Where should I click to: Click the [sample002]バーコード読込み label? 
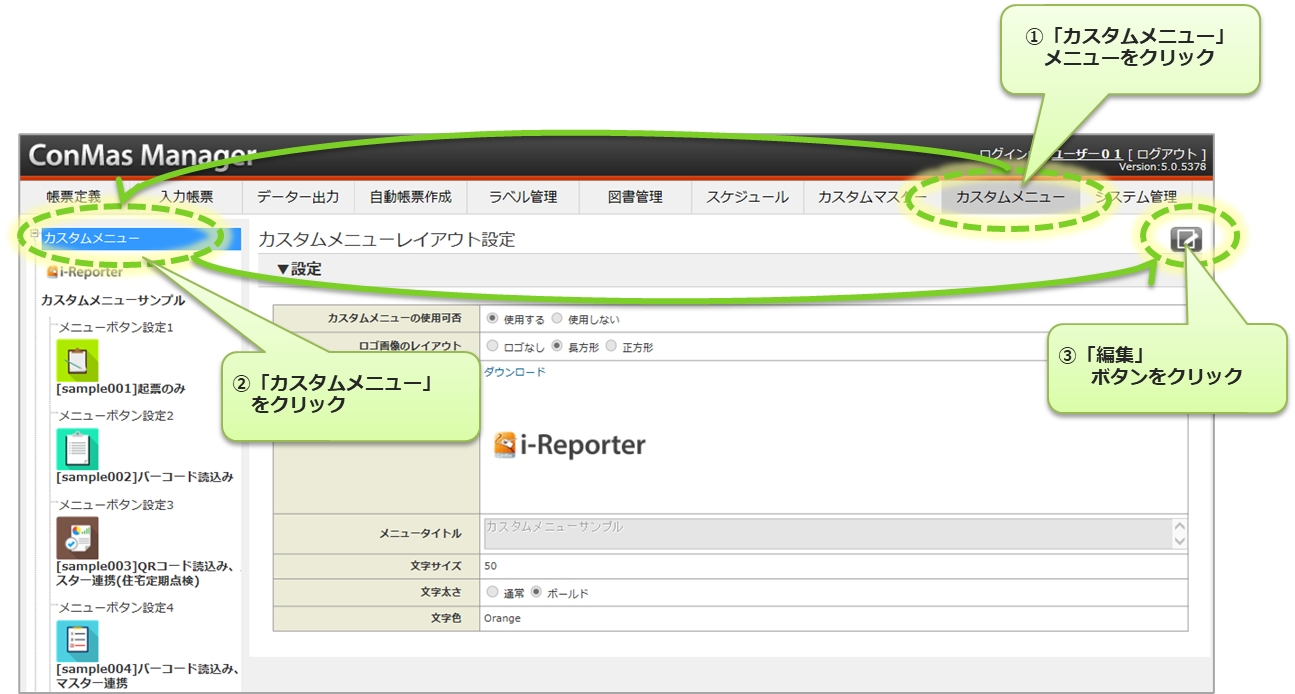(145, 478)
